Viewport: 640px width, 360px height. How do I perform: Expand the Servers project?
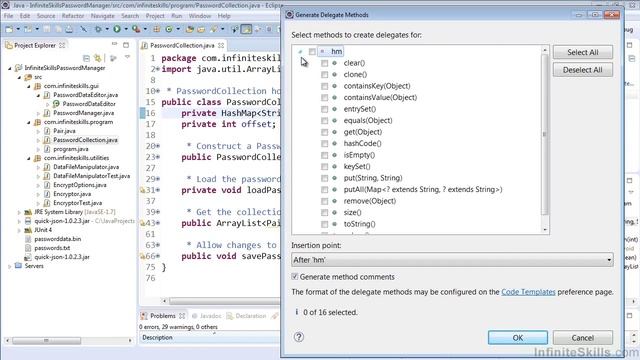point(9,266)
